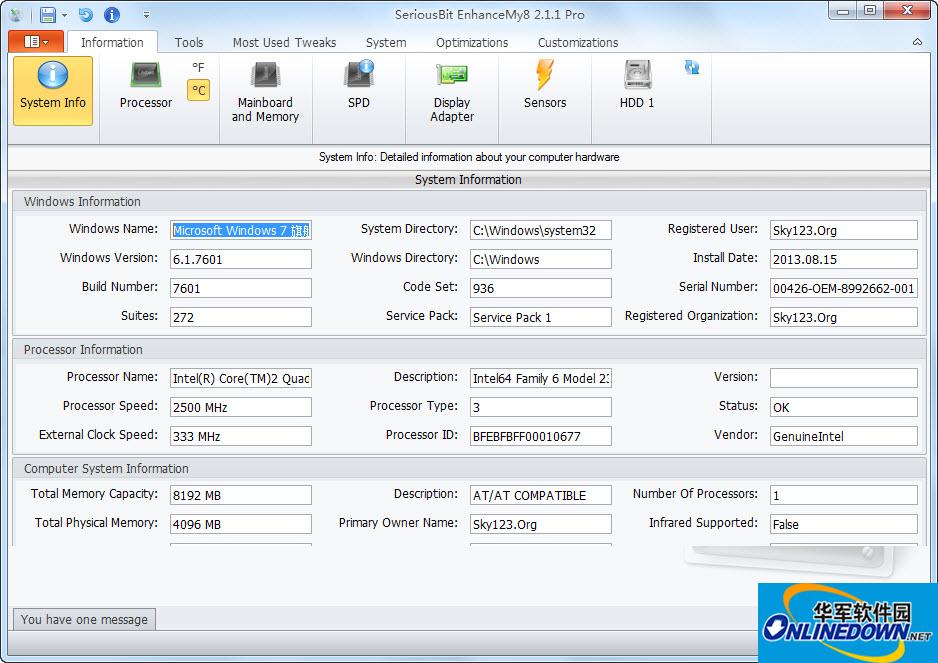
Task: Click the AT/AT COMPATIBLE description field
Action: pyautogui.click(x=541, y=495)
